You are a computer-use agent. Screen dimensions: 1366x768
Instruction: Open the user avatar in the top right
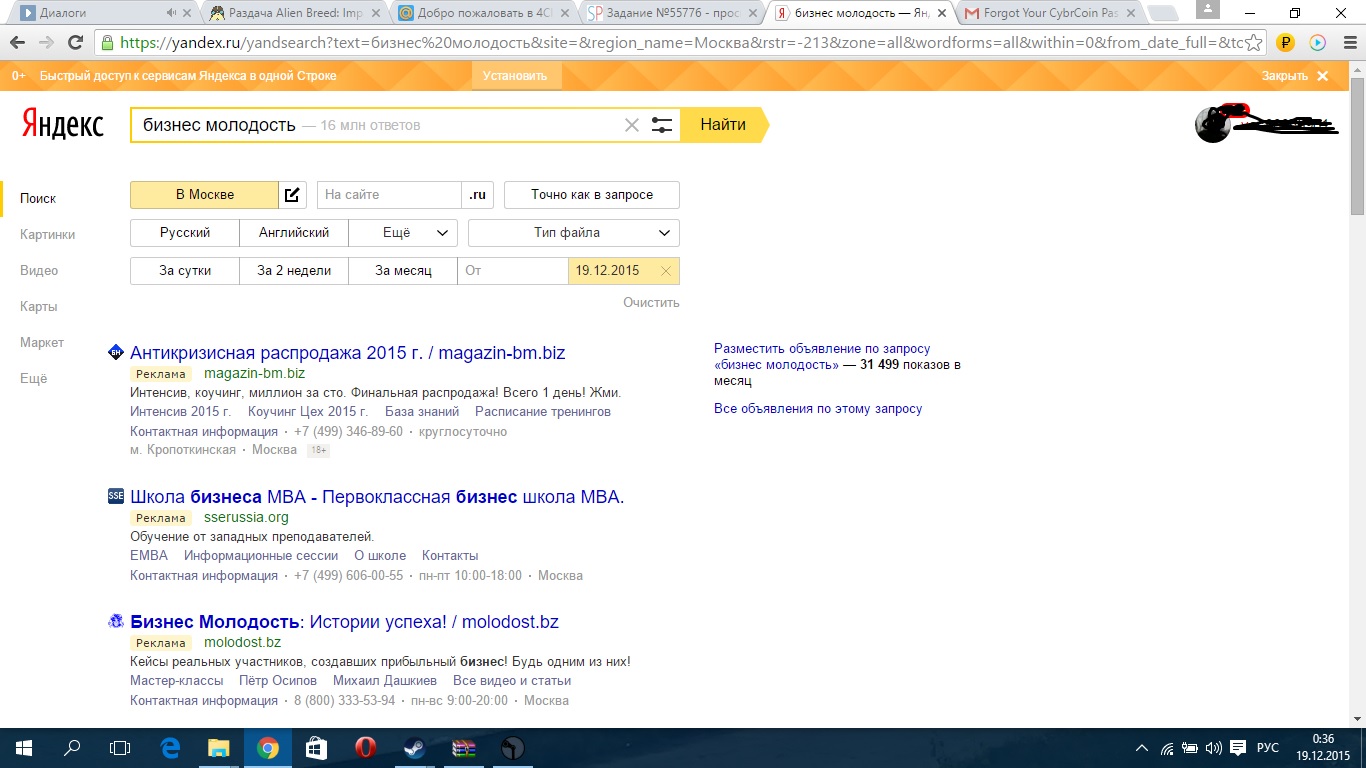tap(1213, 124)
